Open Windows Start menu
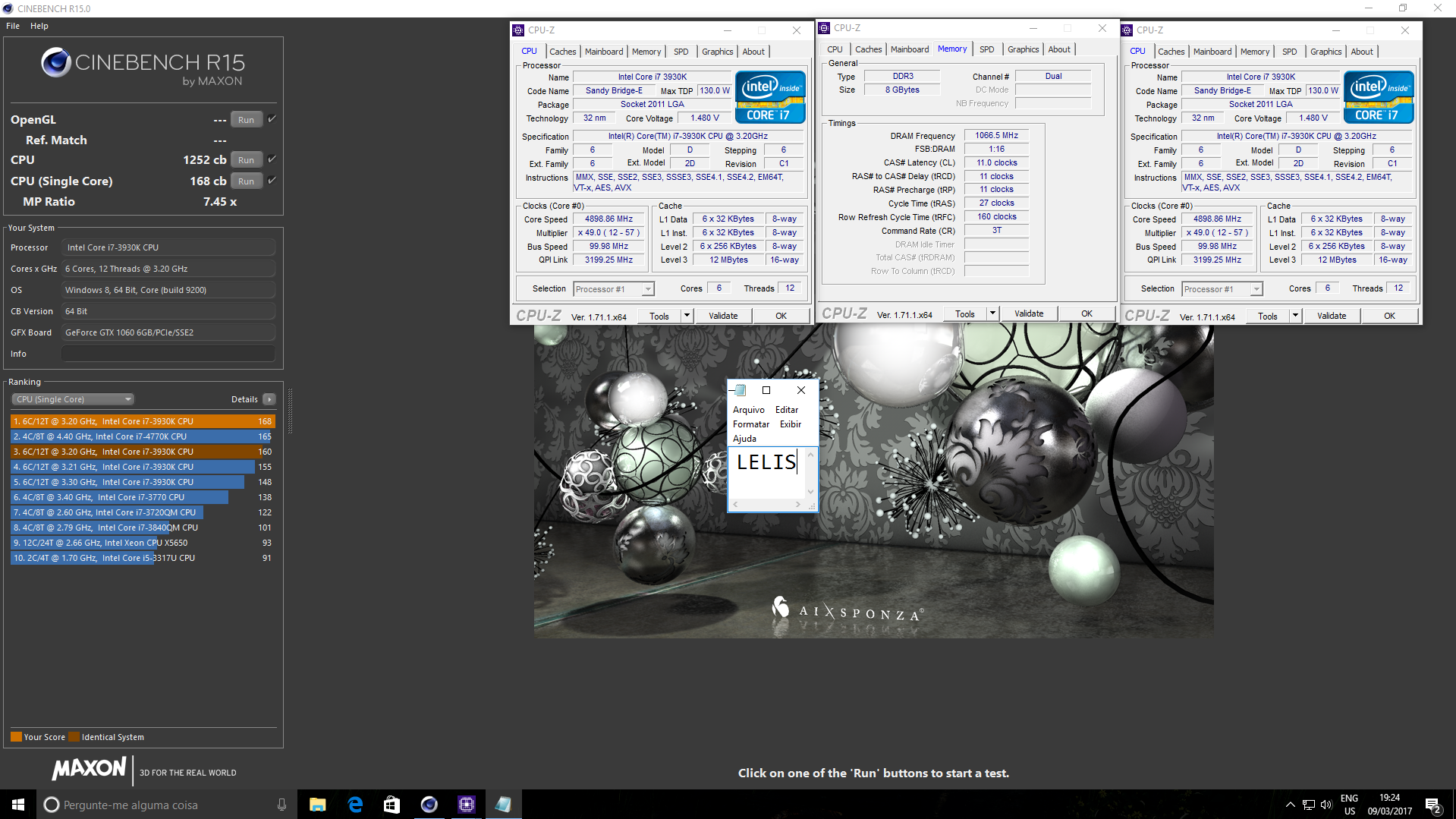The height and width of the screenshot is (819, 1456). point(18,805)
